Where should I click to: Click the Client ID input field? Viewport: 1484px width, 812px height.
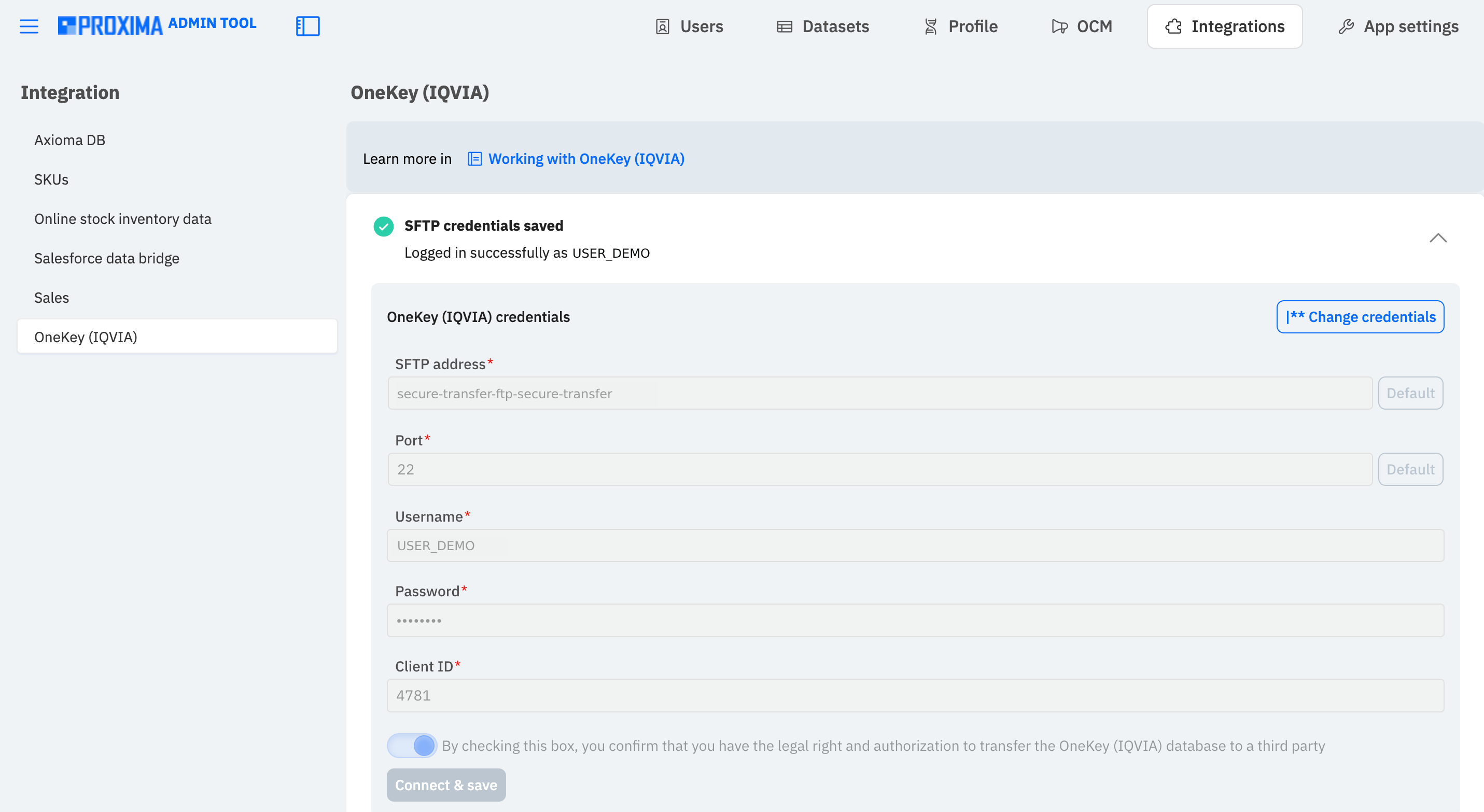(x=915, y=696)
